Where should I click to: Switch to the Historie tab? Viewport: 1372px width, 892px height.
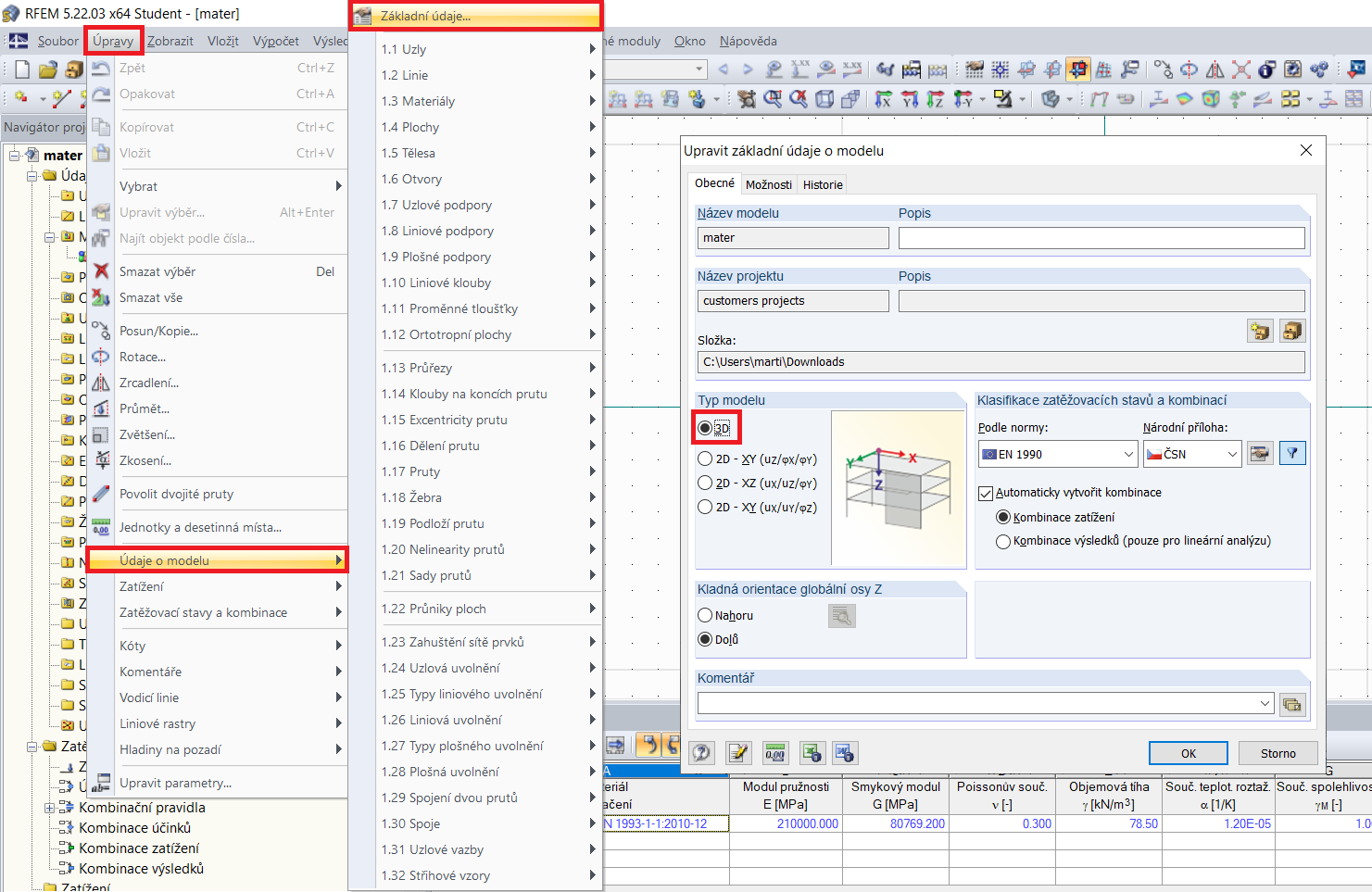[823, 184]
